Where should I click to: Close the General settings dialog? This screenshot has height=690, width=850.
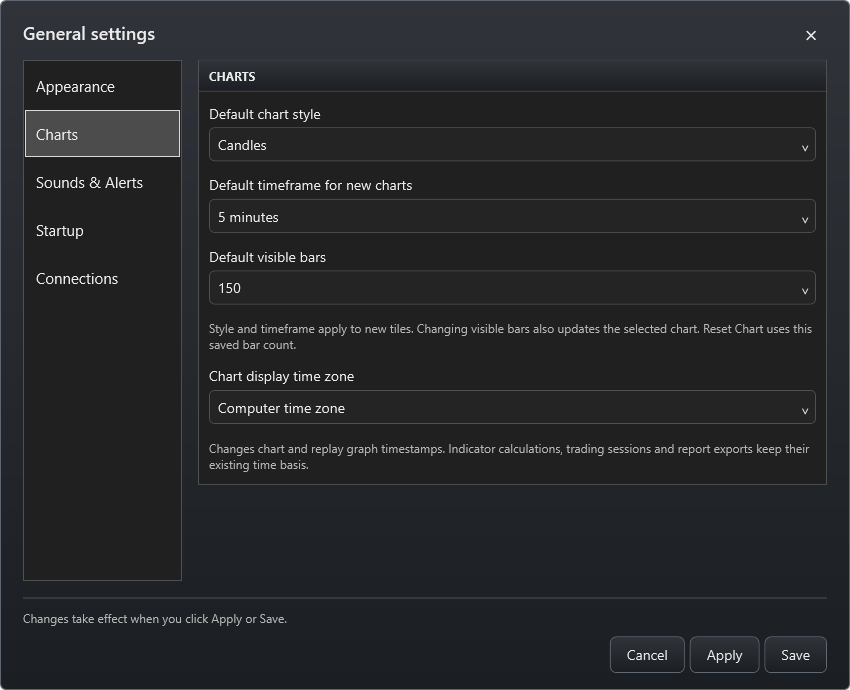[810, 36]
